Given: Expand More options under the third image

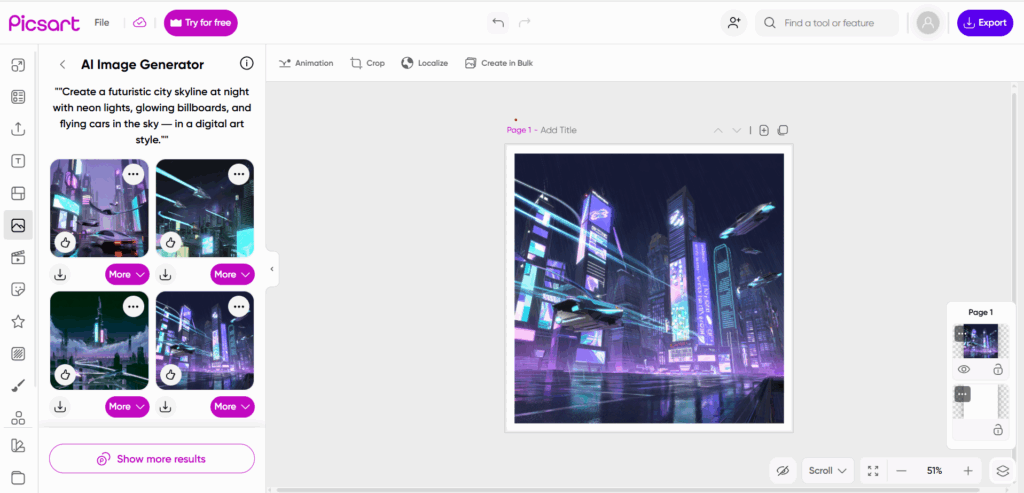Looking at the screenshot, I should 127,407.
